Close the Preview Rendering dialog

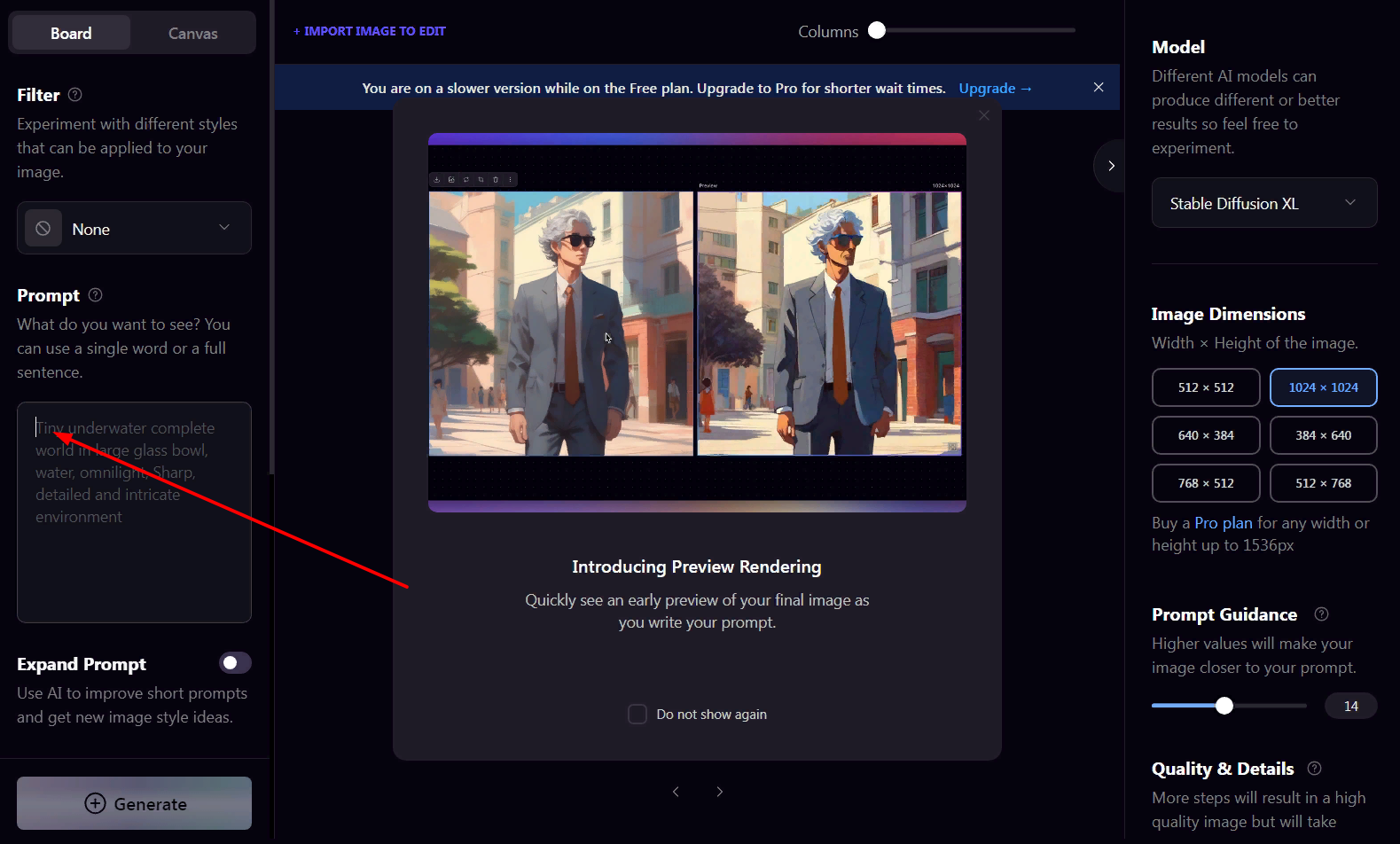pyautogui.click(x=983, y=116)
